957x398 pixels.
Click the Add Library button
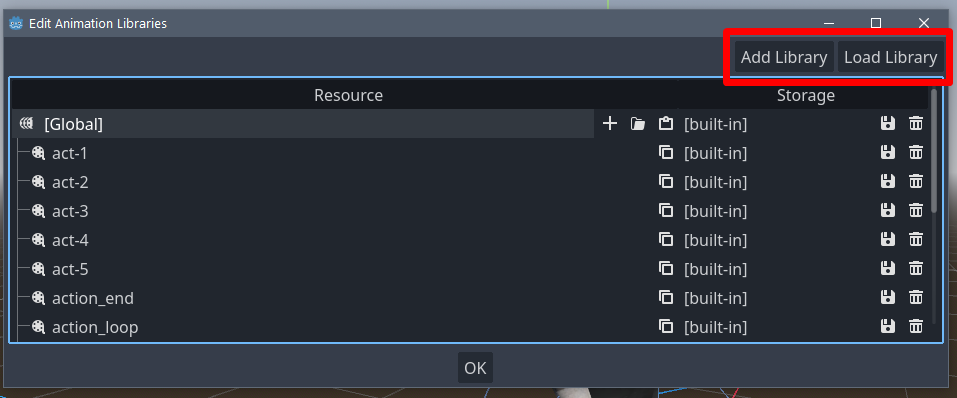point(784,57)
